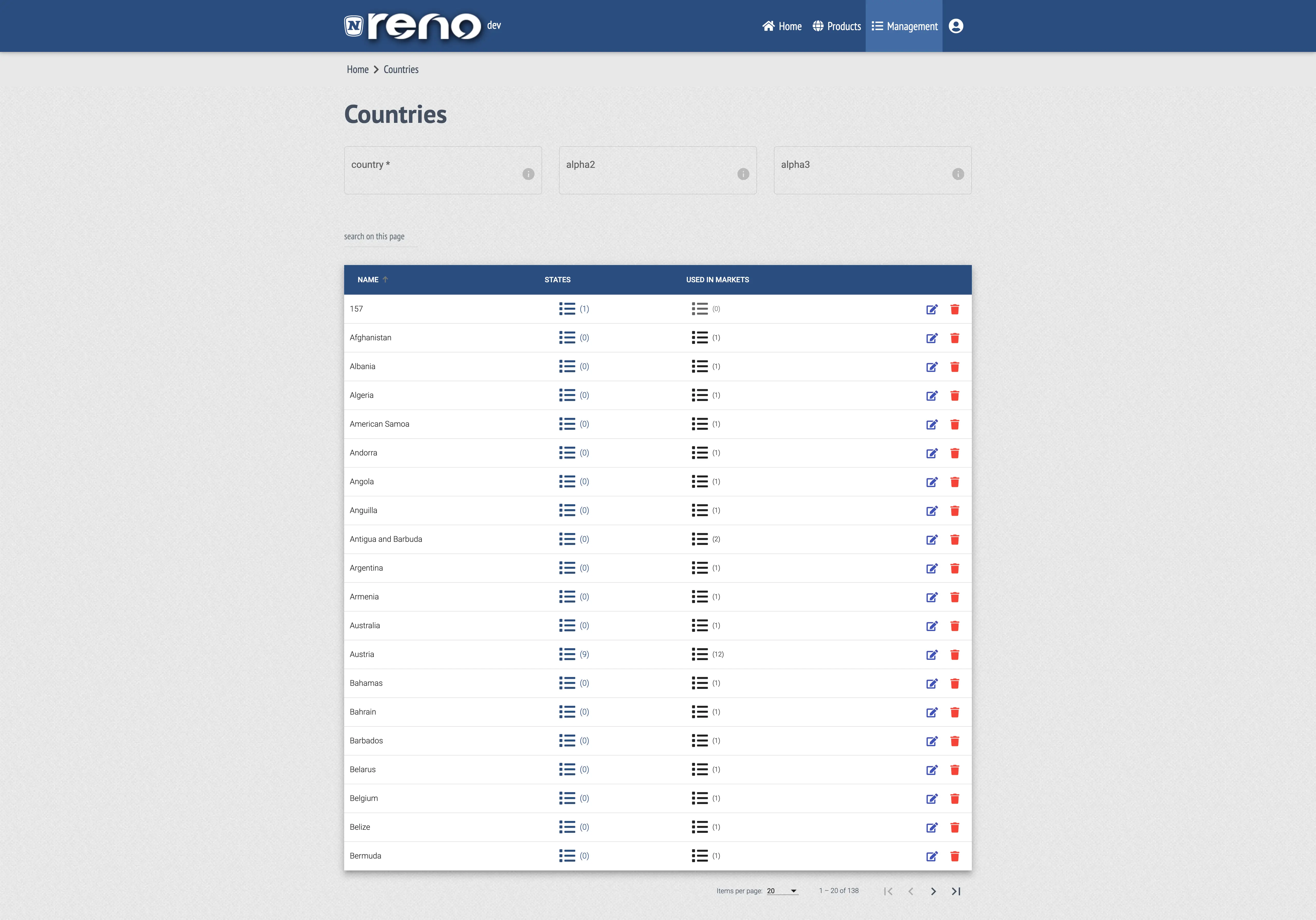Click info icon in country field
This screenshot has width=1316, height=920.
[528, 174]
